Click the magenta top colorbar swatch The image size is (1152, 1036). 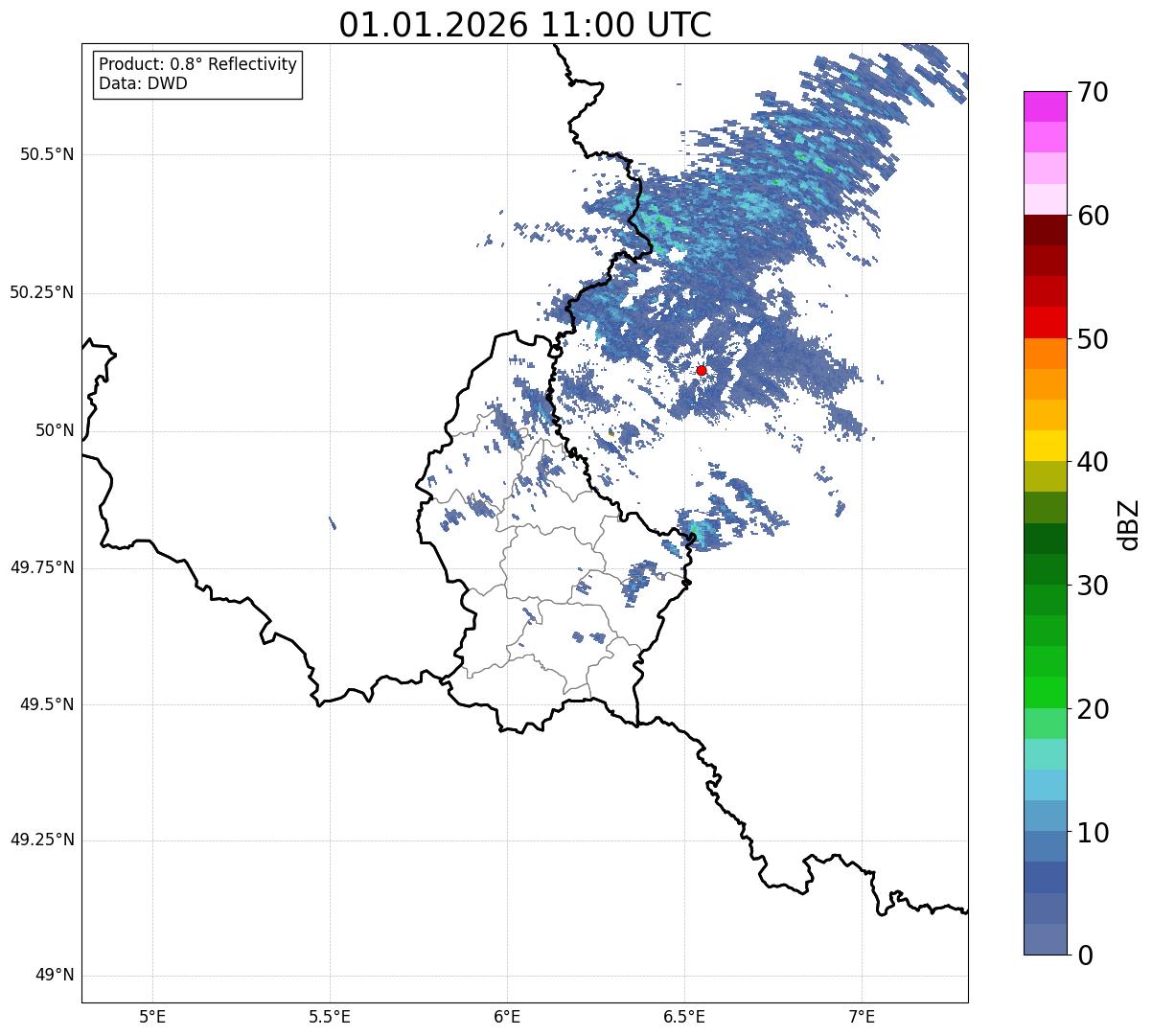tap(1046, 107)
